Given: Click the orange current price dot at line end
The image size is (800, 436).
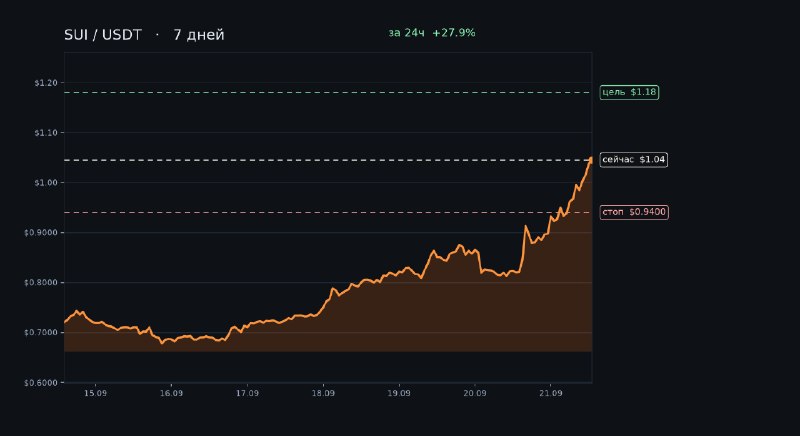Looking at the screenshot, I should click(591, 160).
